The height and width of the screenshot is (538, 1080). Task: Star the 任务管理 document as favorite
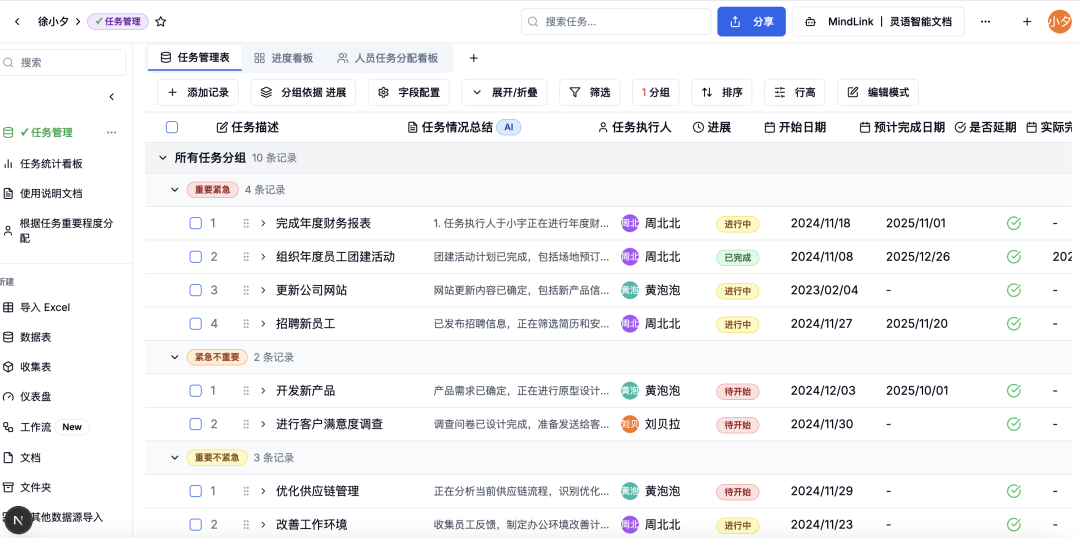160,22
